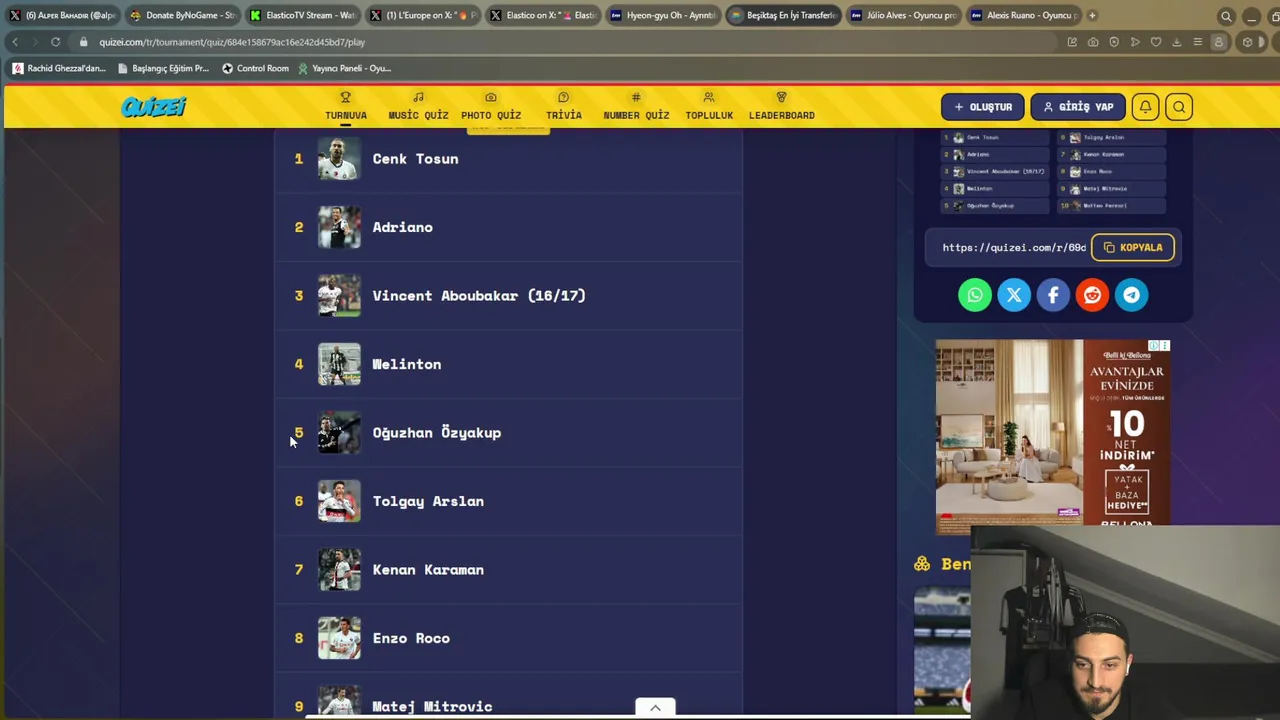1280x720 pixels.
Task: Share result on X
Action: tap(1014, 295)
